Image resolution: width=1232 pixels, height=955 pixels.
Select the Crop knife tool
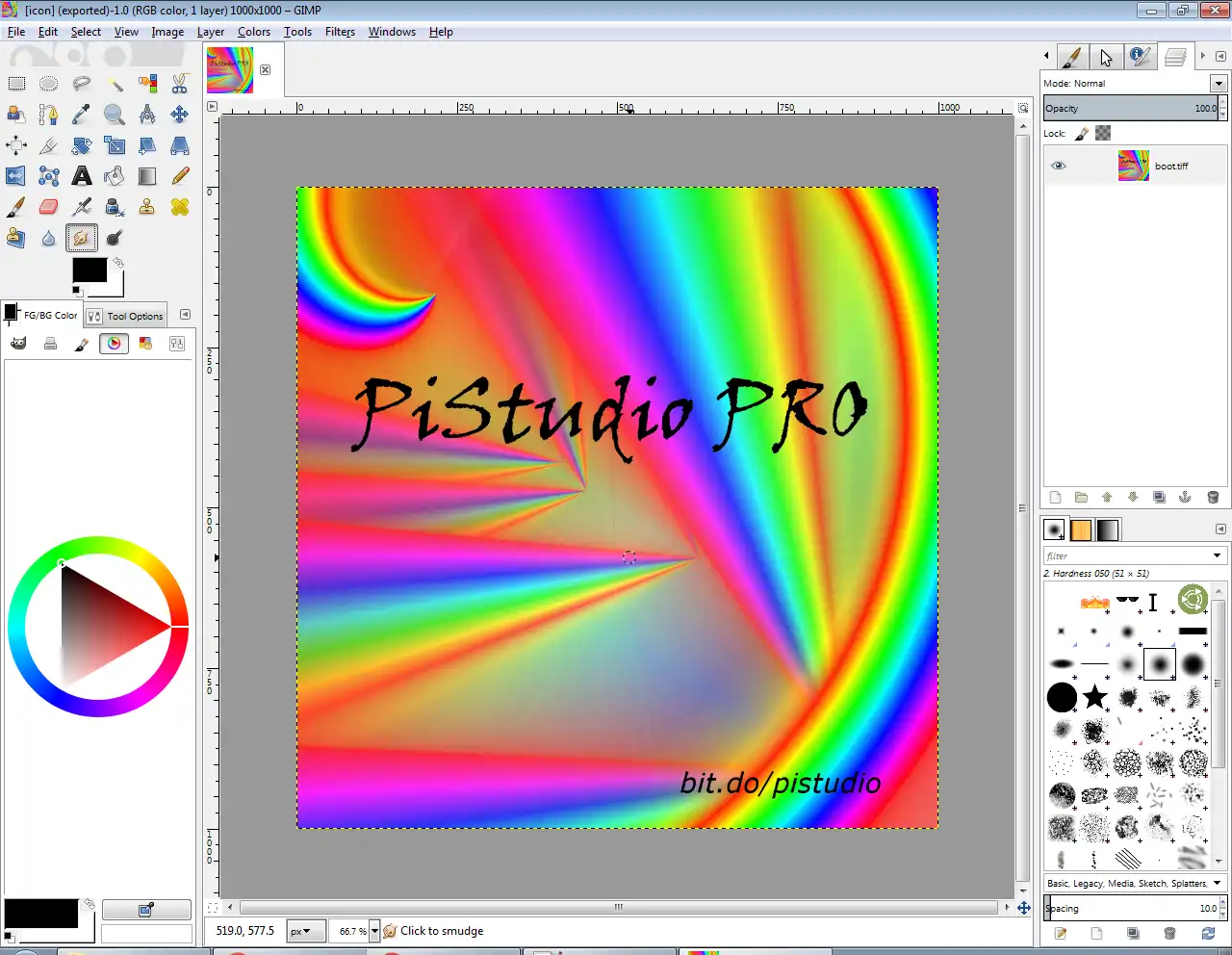pos(49,145)
